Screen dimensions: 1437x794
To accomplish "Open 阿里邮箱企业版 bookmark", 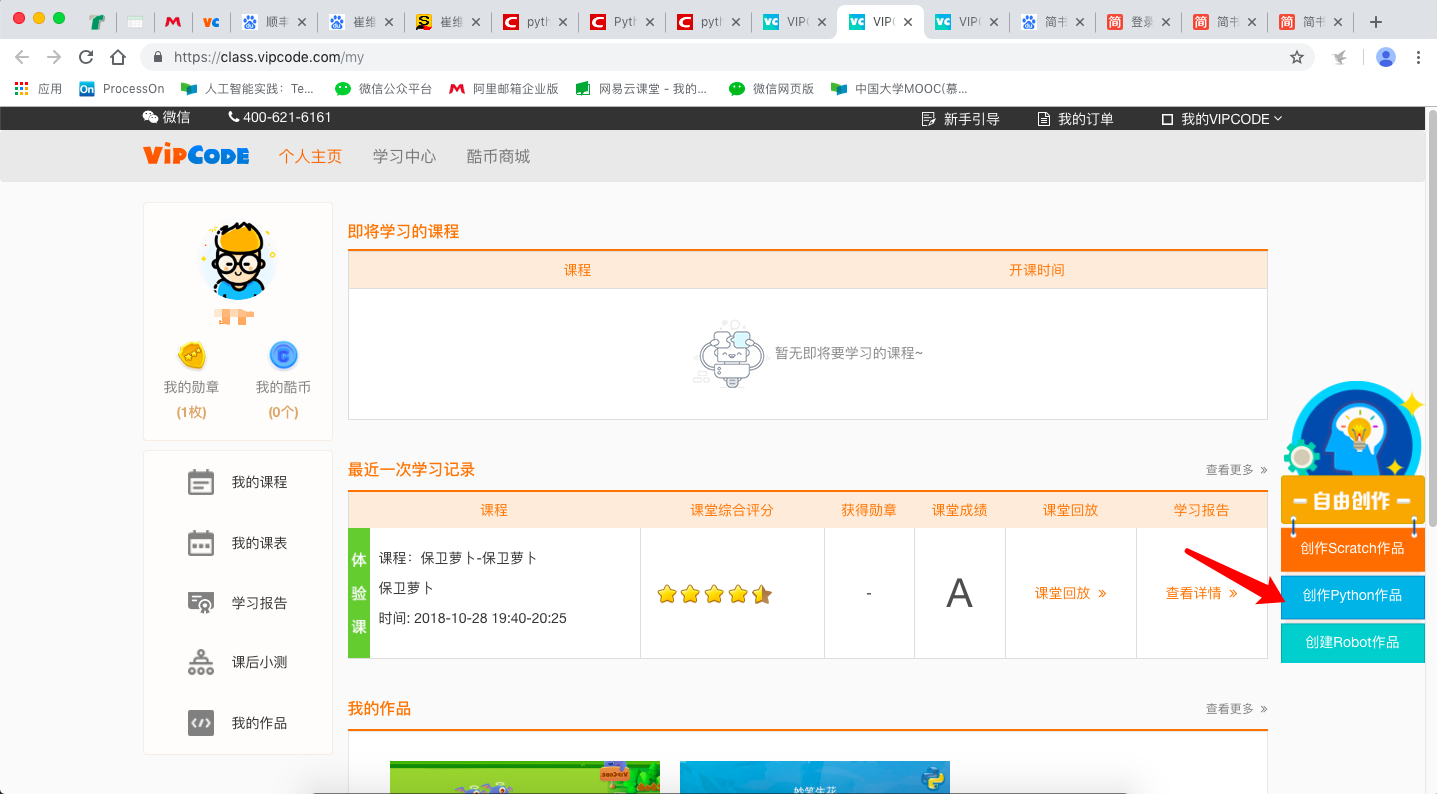I will pyautogui.click(x=504, y=88).
